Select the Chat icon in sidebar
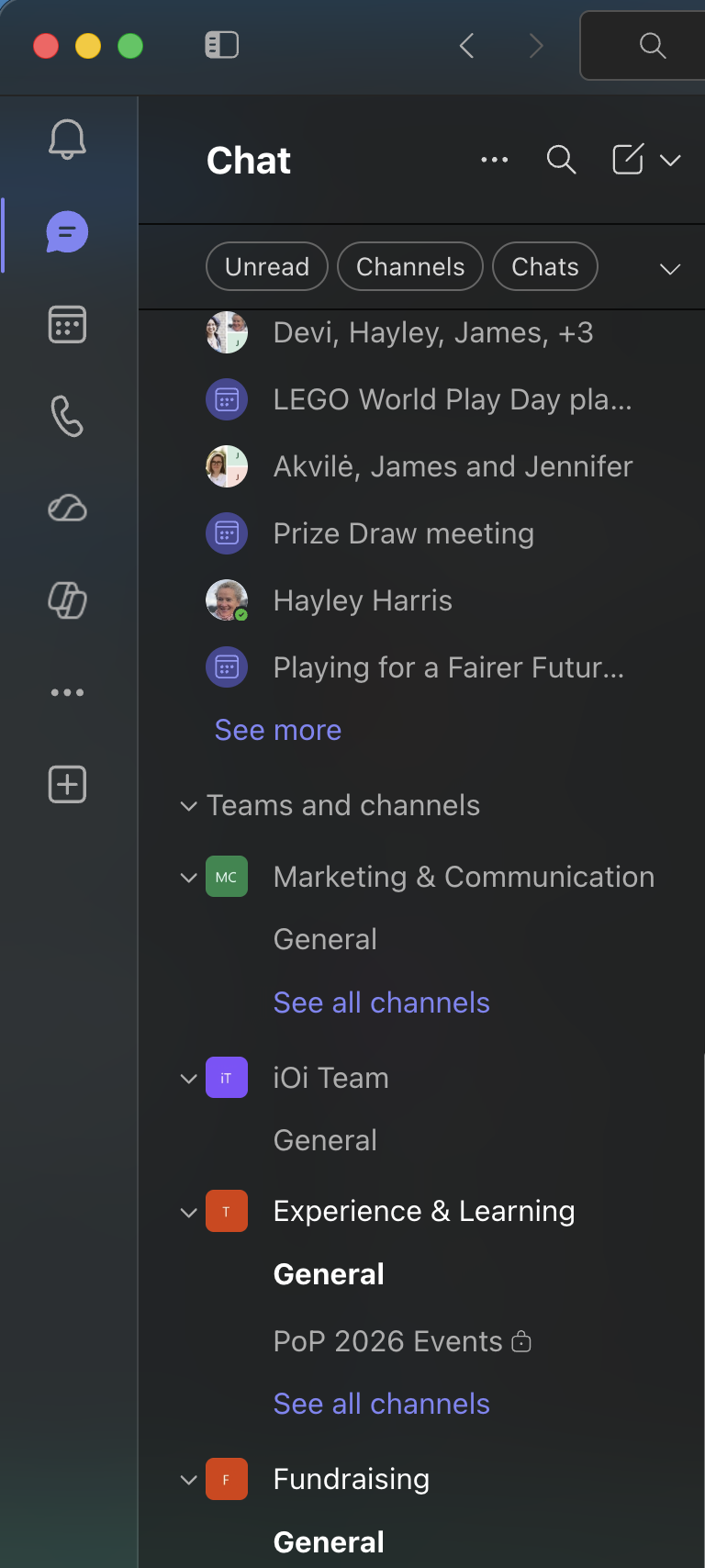Screen dimensions: 705x1568 coord(67,232)
